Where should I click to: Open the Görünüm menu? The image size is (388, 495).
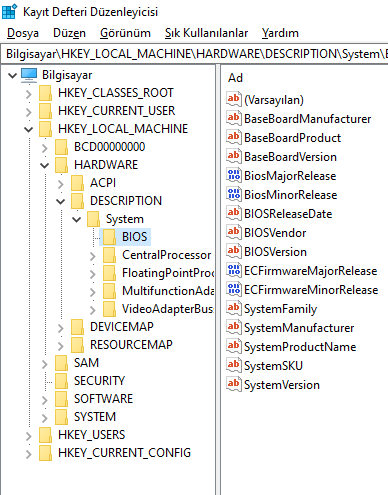(125, 33)
